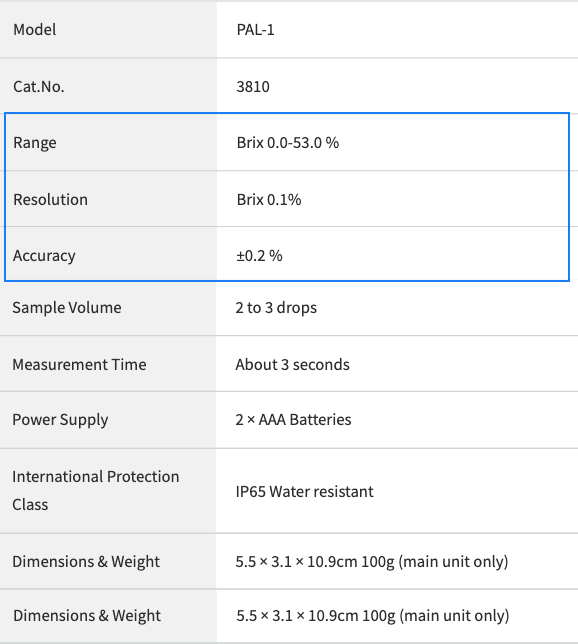578x644 pixels.
Task: Click the Sample Volume label
Action: [67, 308]
